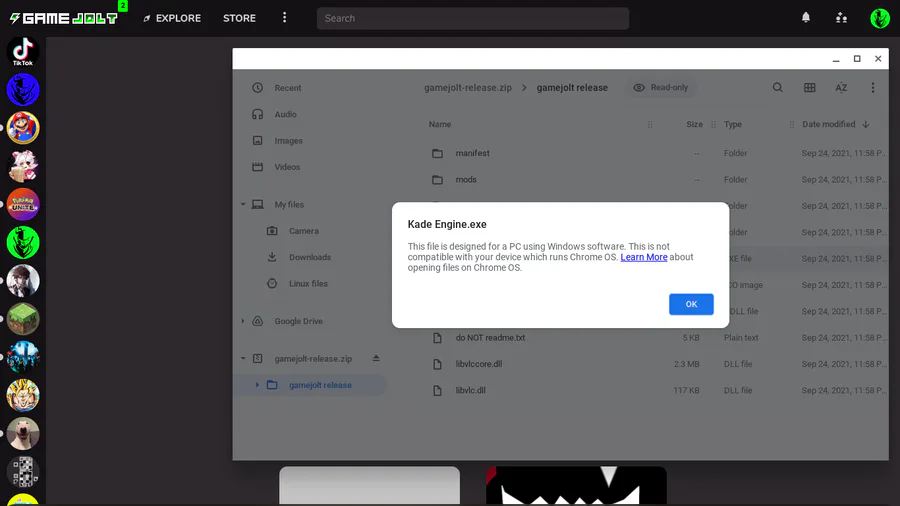This screenshot has width=900, height=506.
Task: Open the black monster-teeth thumbnail
Action: [576, 485]
